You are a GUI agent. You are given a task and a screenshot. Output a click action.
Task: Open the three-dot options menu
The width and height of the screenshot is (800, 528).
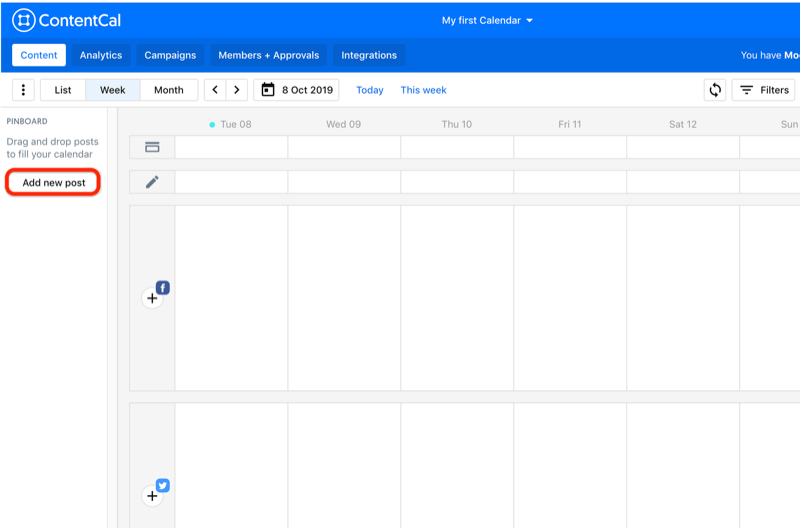click(x=23, y=90)
